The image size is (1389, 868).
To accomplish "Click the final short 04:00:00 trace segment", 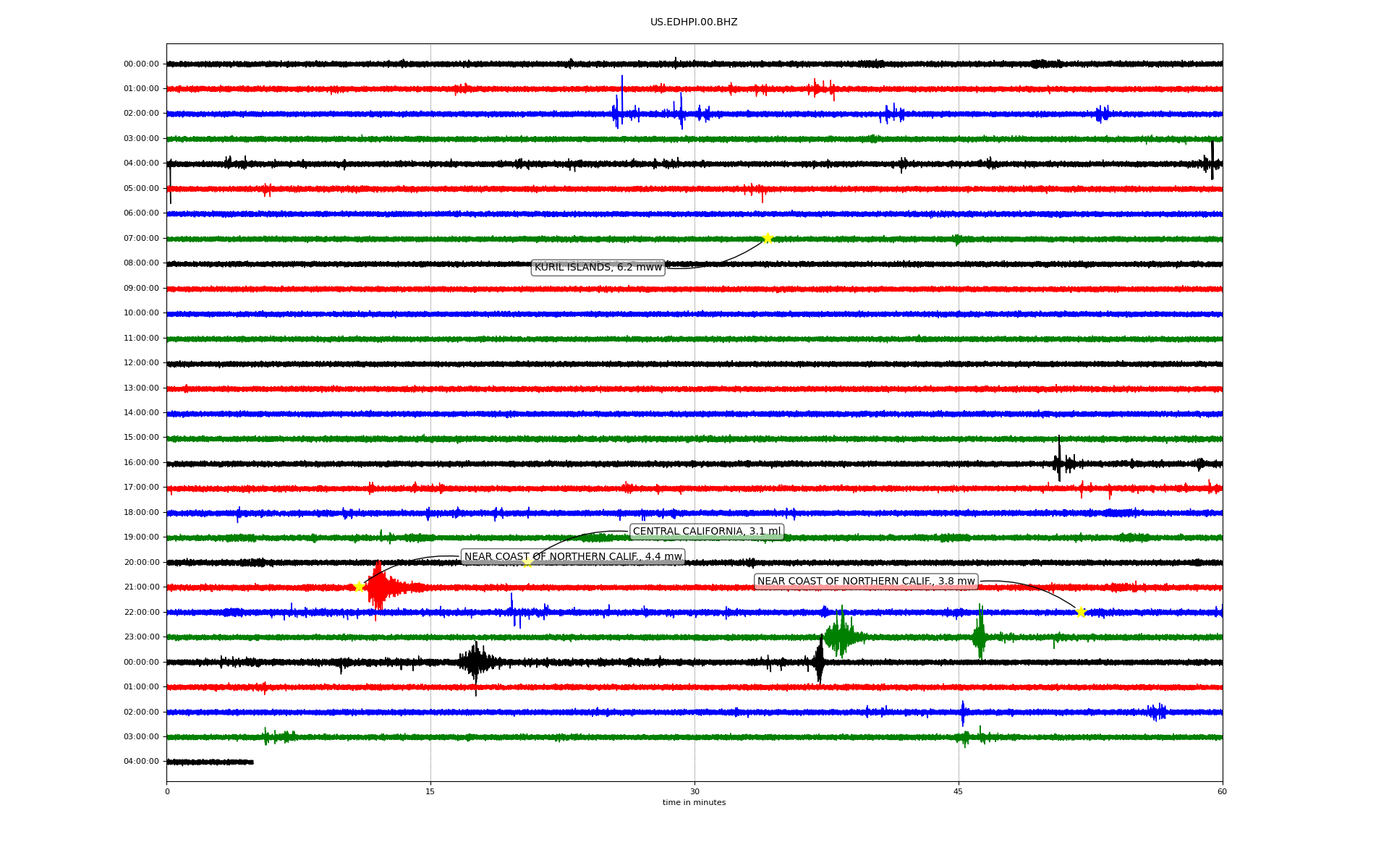I will [210, 762].
